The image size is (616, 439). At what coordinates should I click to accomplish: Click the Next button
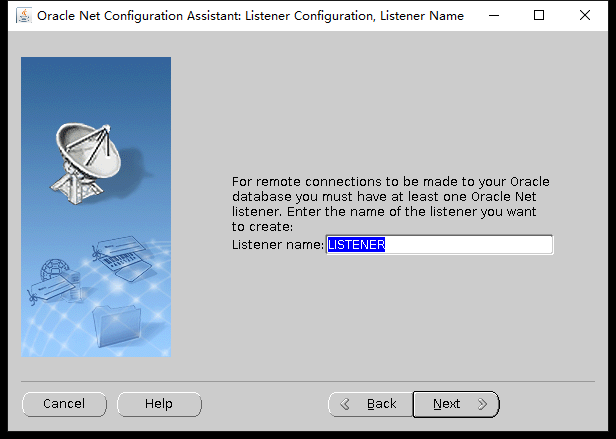[x=456, y=404]
